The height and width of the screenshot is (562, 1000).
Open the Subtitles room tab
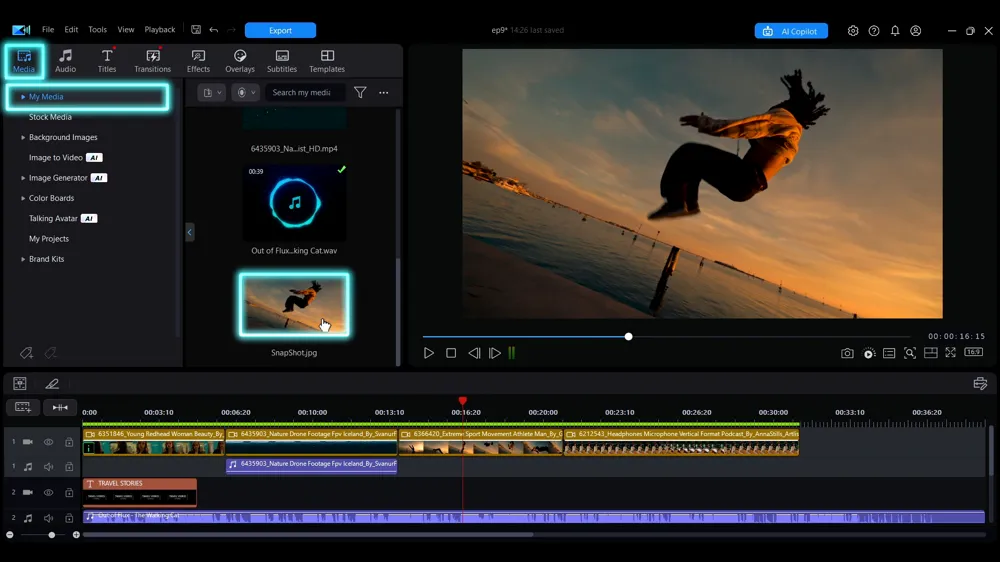click(282, 61)
